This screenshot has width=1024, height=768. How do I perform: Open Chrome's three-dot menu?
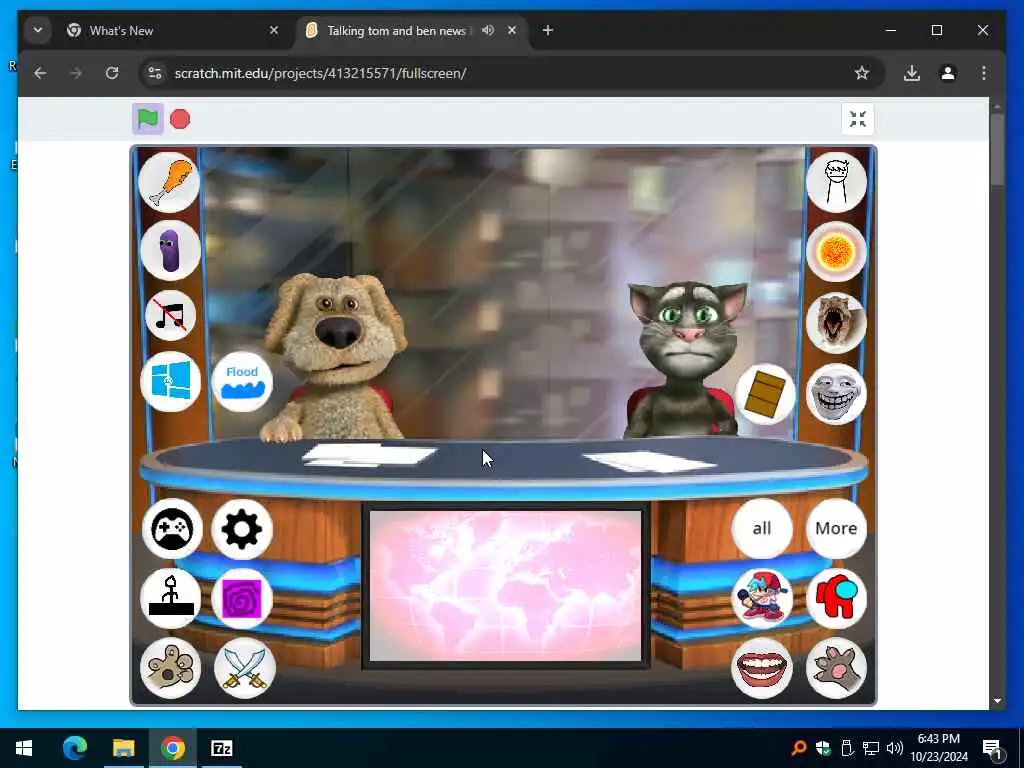click(x=984, y=73)
